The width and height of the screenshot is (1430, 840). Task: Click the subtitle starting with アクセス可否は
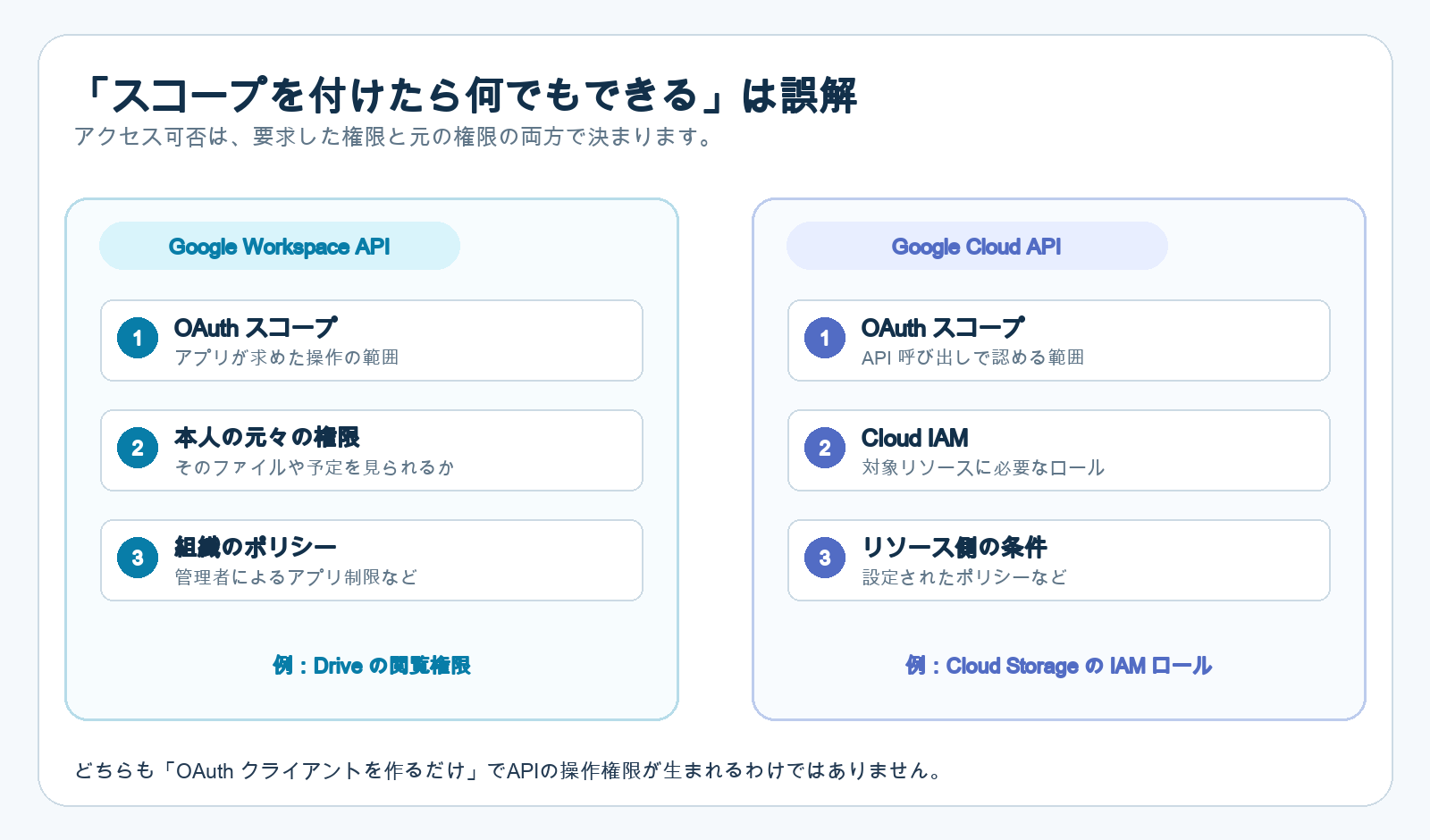tap(395, 137)
